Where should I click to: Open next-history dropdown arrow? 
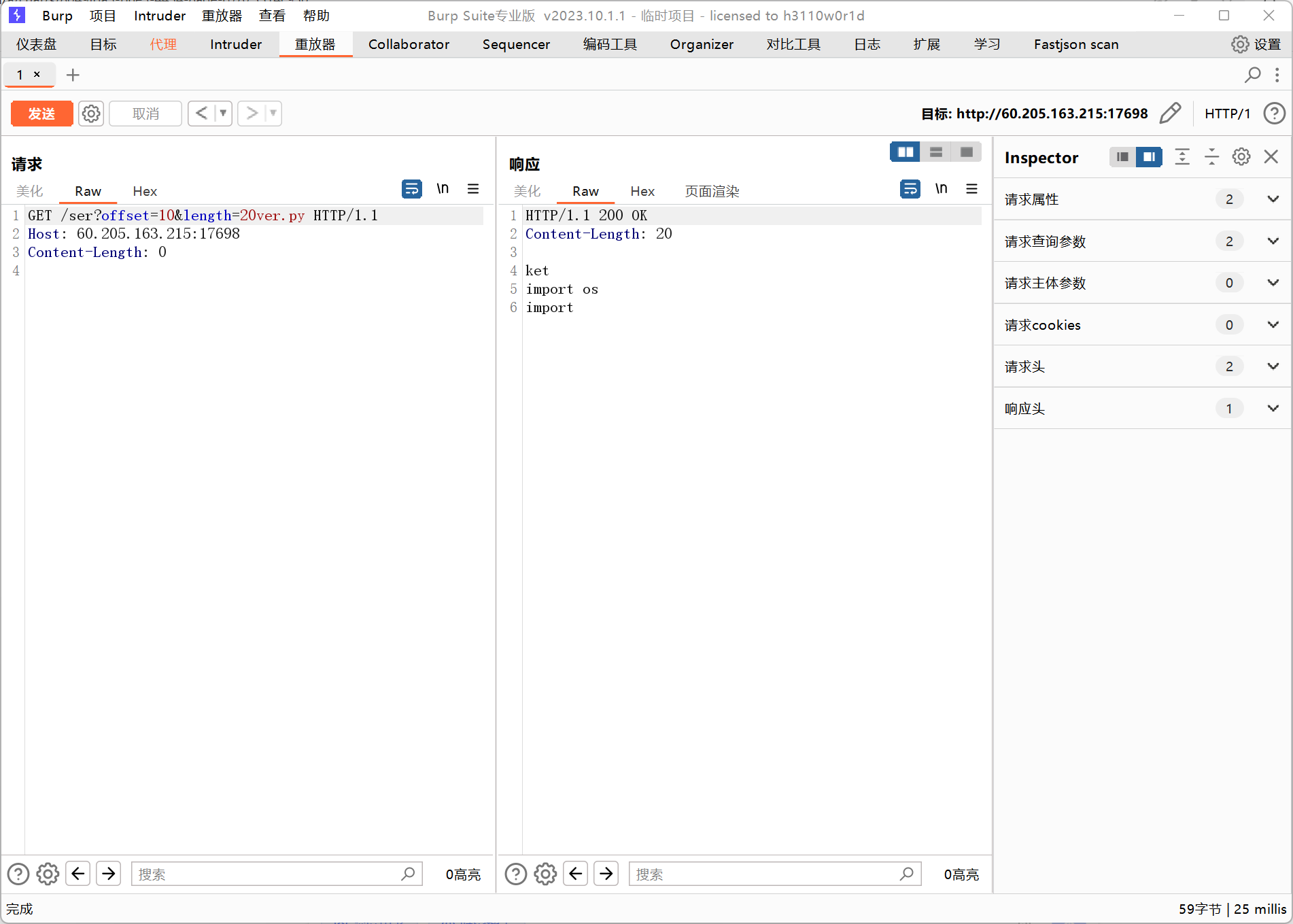coord(273,113)
